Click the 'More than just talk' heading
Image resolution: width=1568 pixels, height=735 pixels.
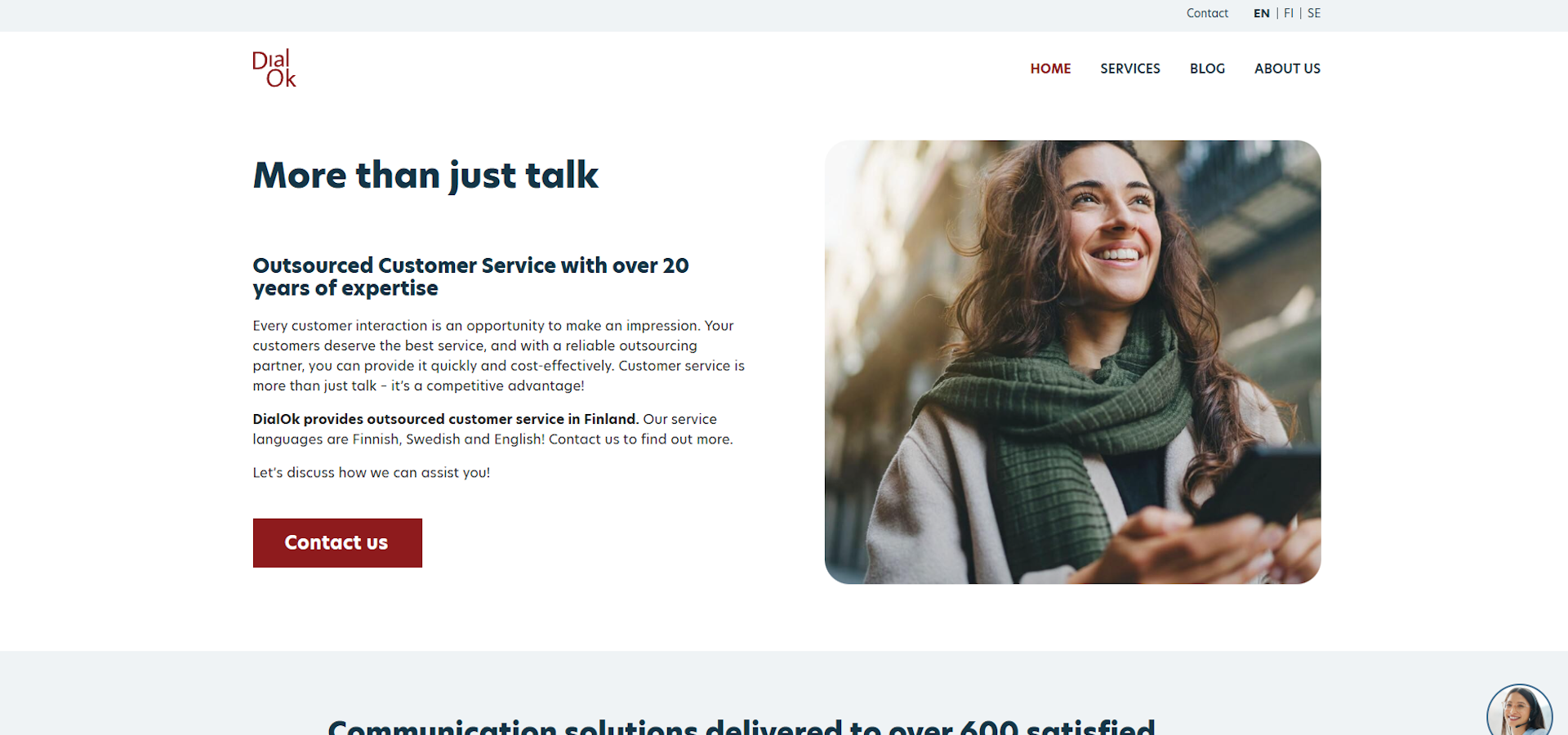[425, 175]
